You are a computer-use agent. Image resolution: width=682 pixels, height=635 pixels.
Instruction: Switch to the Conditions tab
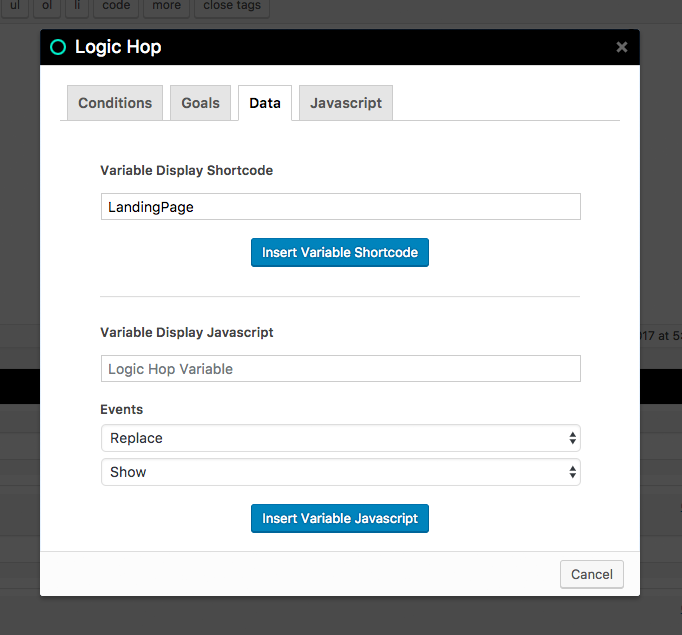coord(115,103)
